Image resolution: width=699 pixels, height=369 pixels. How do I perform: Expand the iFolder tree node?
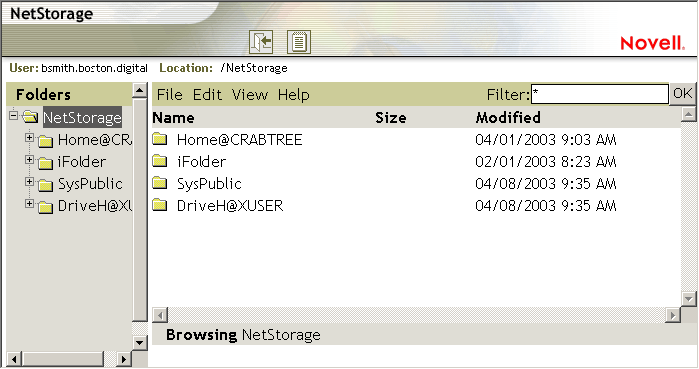click(29, 160)
